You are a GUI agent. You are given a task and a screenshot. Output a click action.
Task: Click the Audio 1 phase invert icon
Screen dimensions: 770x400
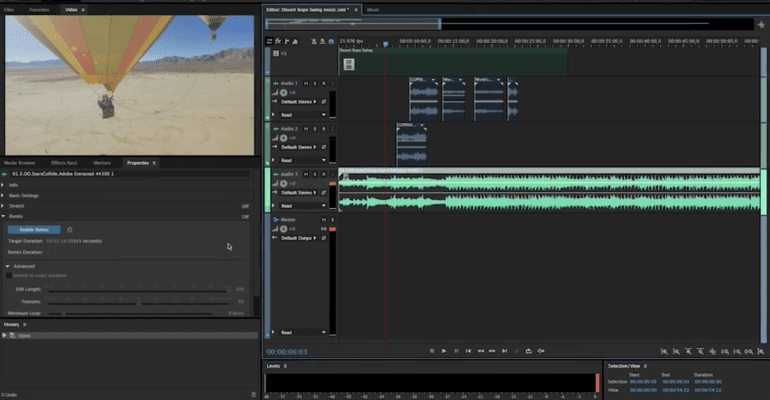324,102
